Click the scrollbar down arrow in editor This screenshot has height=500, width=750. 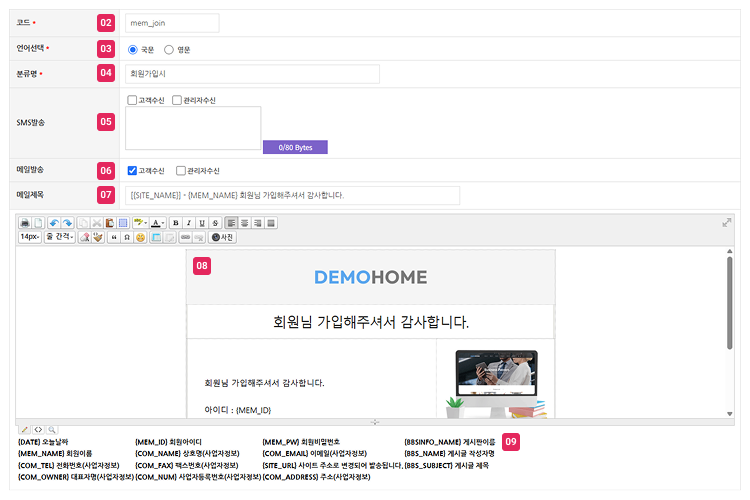tap(729, 414)
